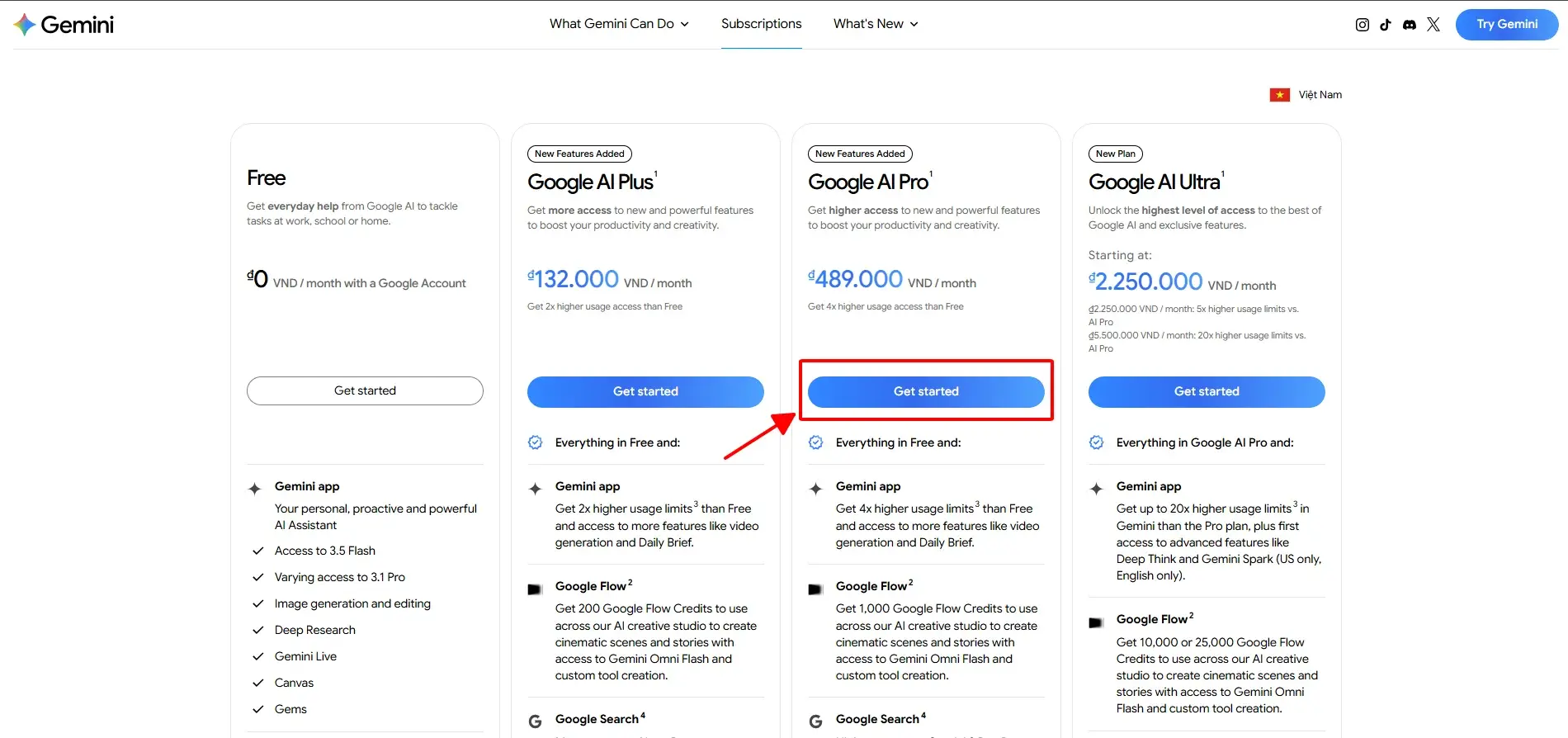The image size is (1568, 738).
Task: Open the X (Twitter) social link
Action: point(1433,25)
